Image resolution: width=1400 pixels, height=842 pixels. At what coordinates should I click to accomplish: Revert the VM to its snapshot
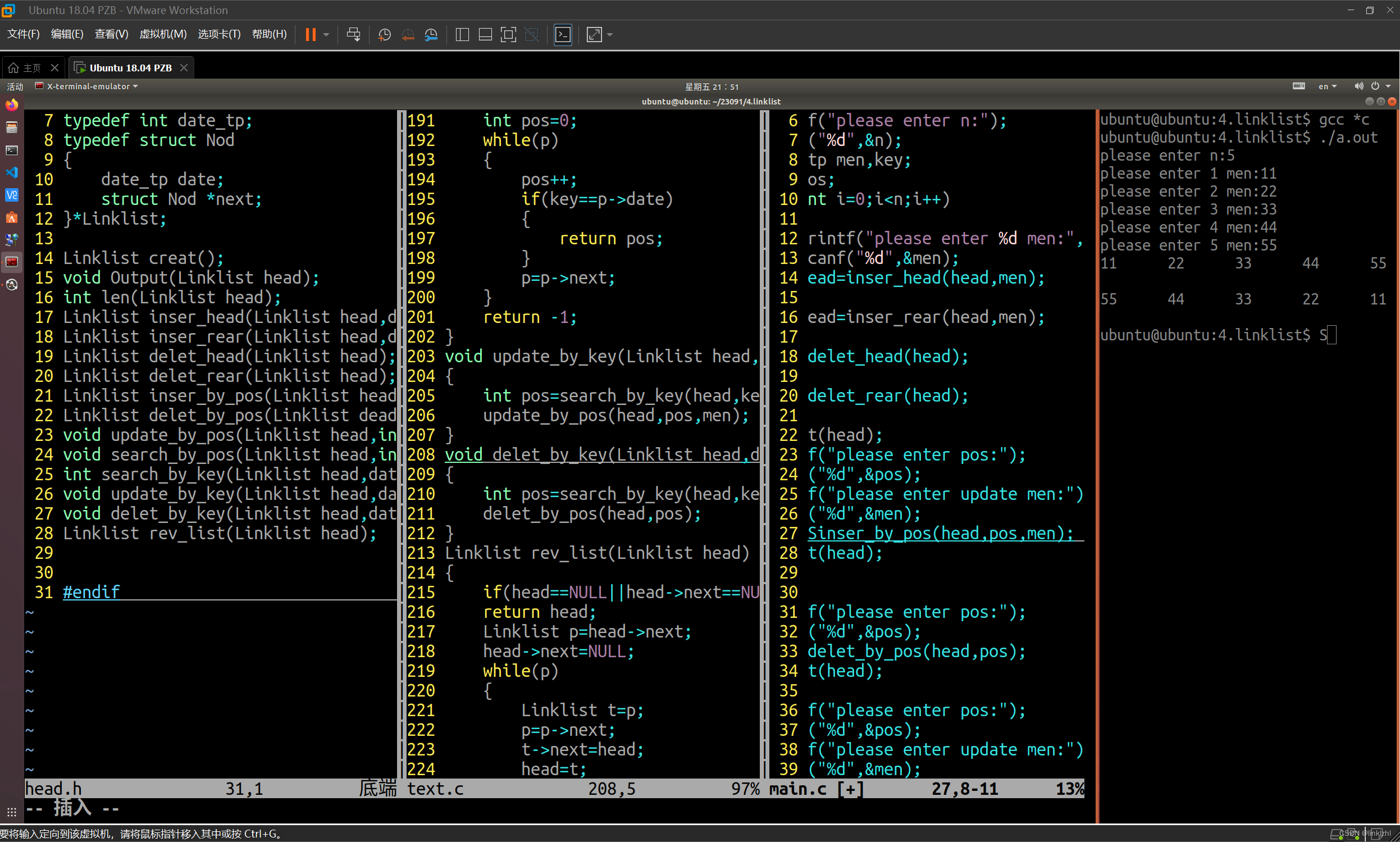pyautogui.click(x=408, y=35)
